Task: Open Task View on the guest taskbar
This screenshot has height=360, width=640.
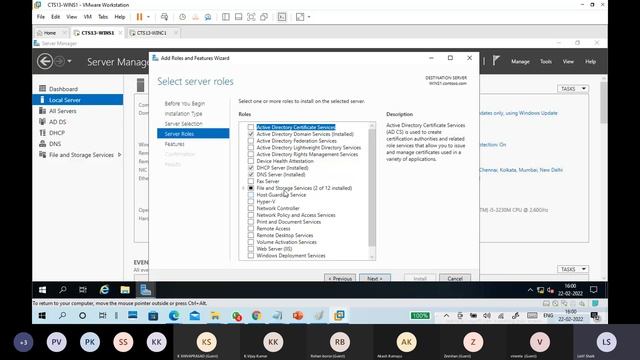Action: 83,290
